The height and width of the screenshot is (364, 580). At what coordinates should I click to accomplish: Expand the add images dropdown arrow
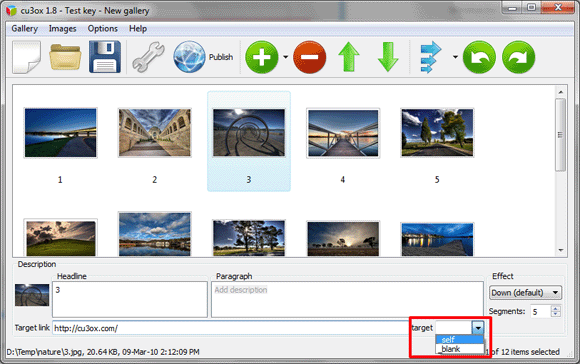point(286,57)
